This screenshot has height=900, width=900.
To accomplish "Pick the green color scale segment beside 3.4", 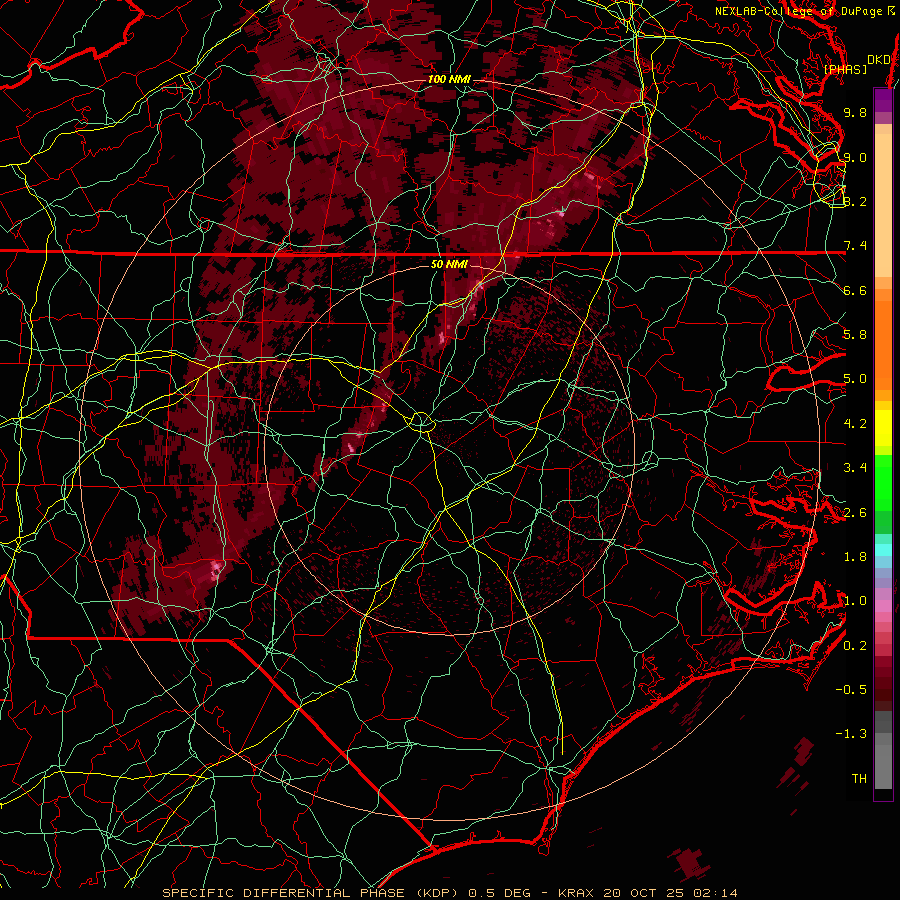I will click(883, 481).
